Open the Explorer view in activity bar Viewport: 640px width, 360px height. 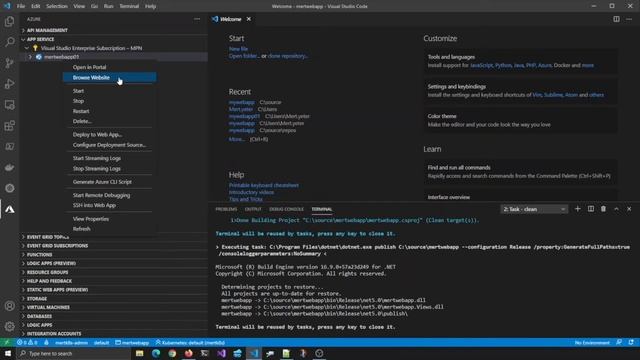(9, 21)
